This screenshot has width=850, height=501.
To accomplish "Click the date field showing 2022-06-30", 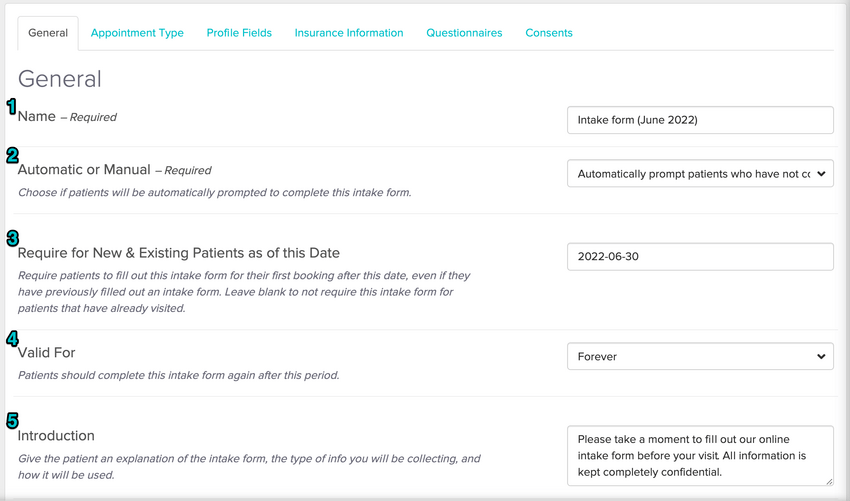I will click(x=699, y=256).
